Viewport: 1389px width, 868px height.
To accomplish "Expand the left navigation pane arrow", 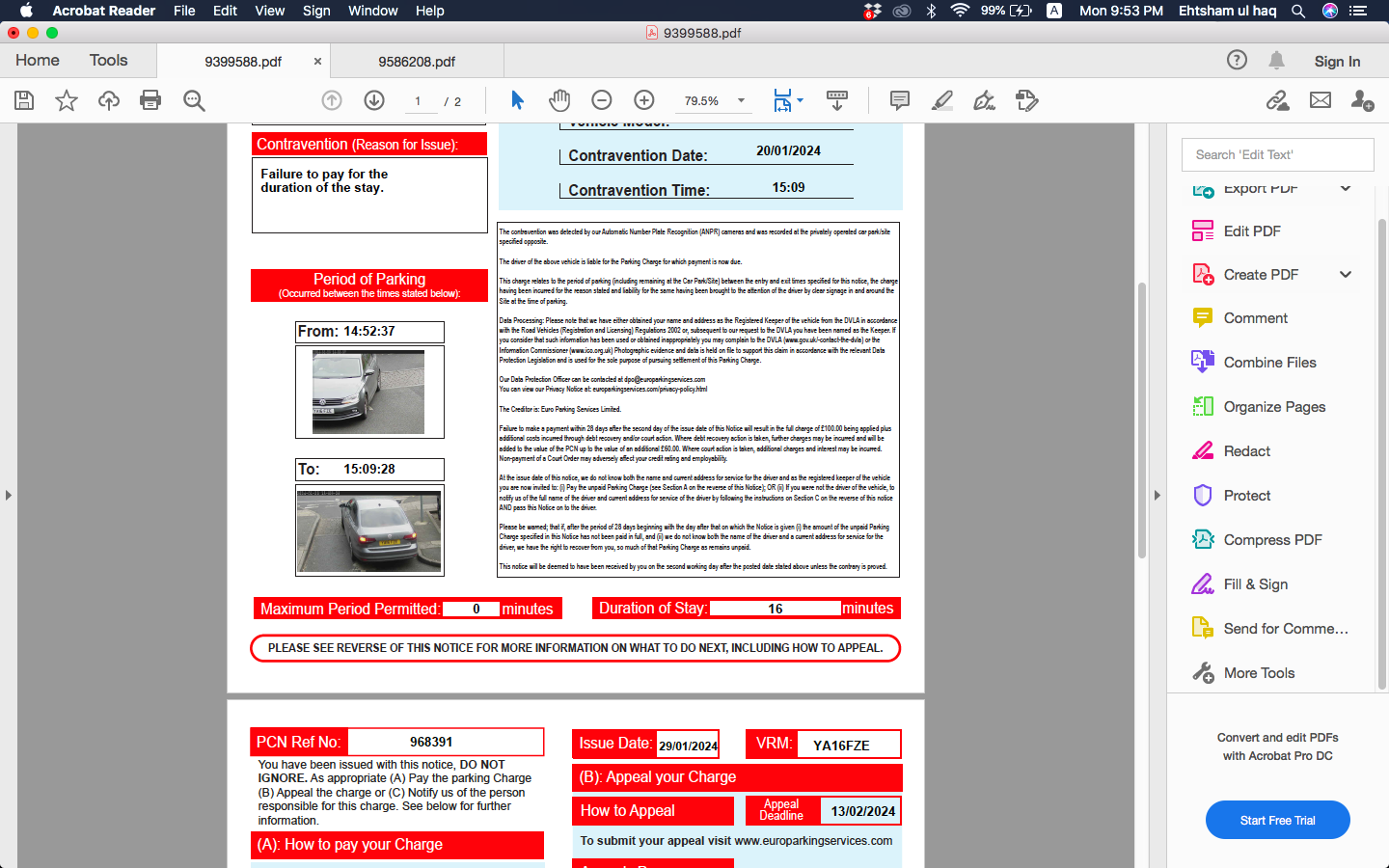I will pyautogui.click(x=9, y=496).
